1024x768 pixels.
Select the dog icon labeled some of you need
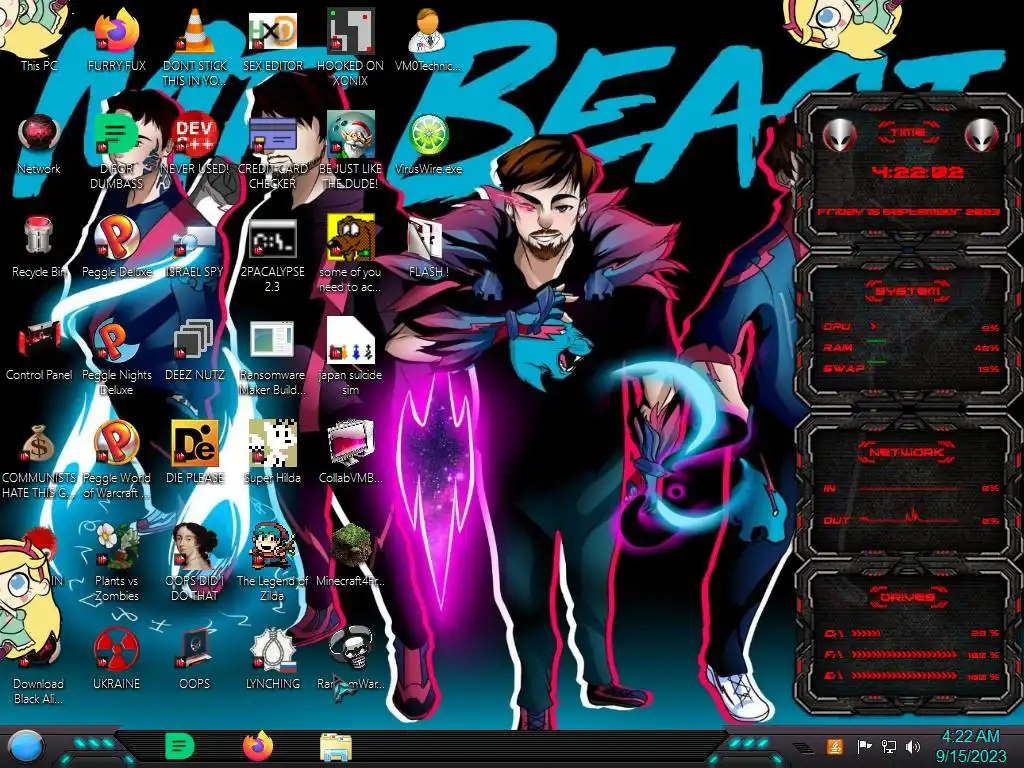point(350,255)
